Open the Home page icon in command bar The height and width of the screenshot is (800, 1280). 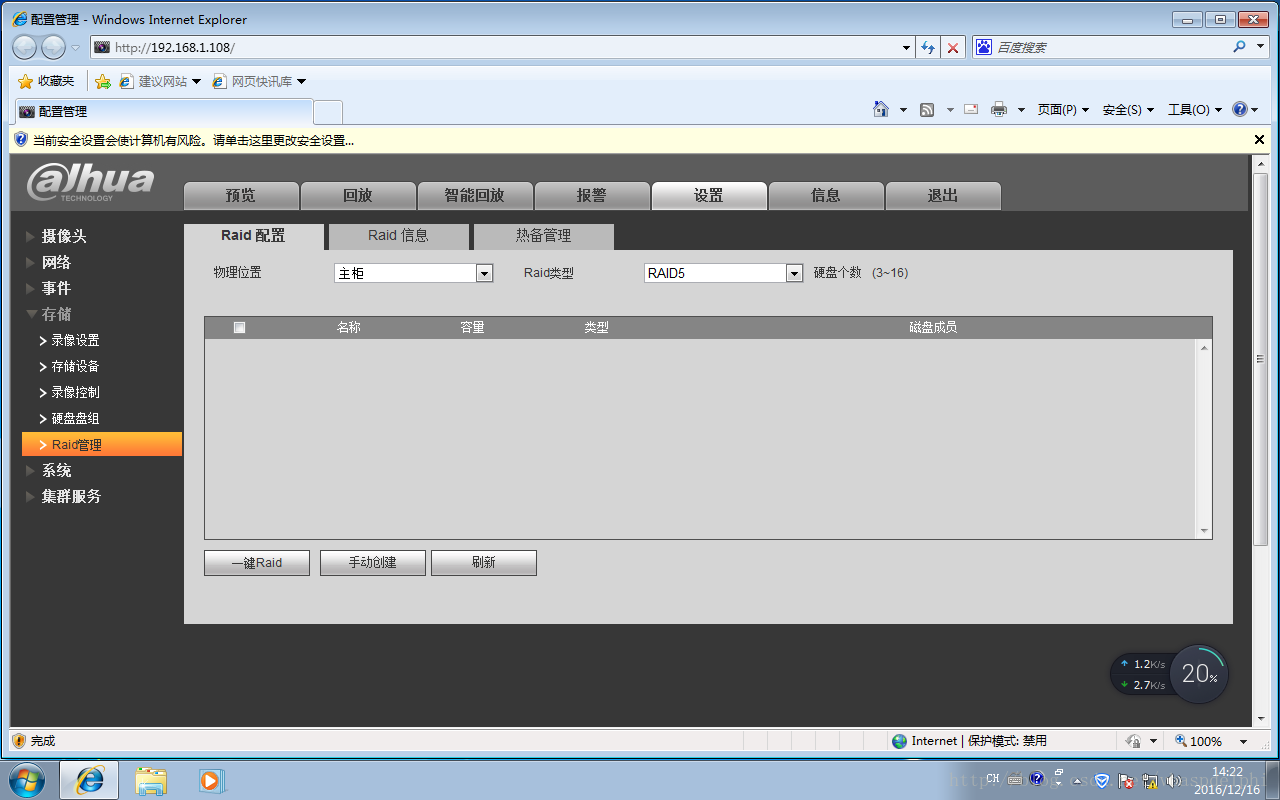(x=881, y=110)
